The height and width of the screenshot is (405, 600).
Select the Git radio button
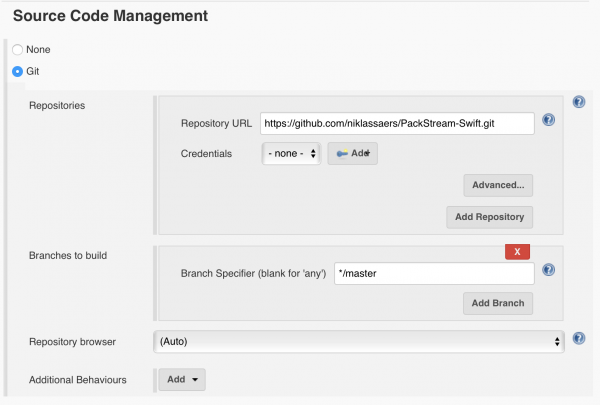tap(17, 71)
